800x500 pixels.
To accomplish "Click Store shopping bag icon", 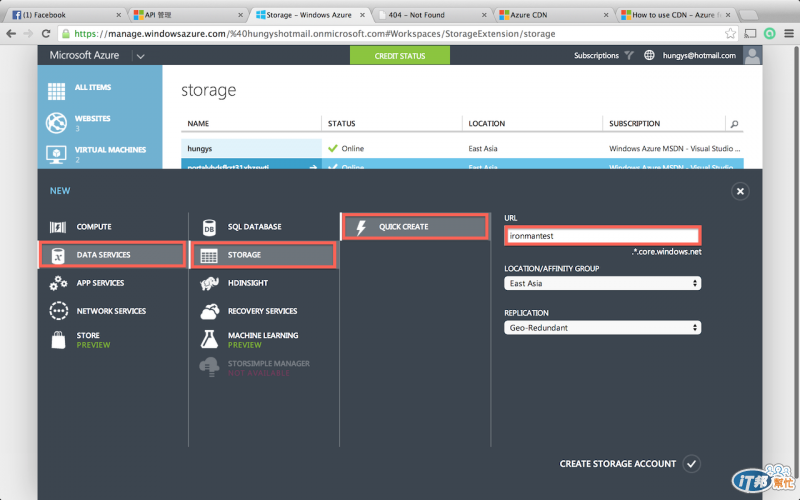I will coord(58,339).
